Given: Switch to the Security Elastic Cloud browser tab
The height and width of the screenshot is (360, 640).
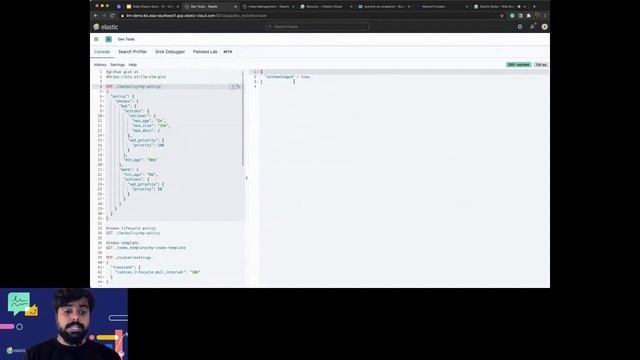Looking at the screenshot, I should point(326,7).
